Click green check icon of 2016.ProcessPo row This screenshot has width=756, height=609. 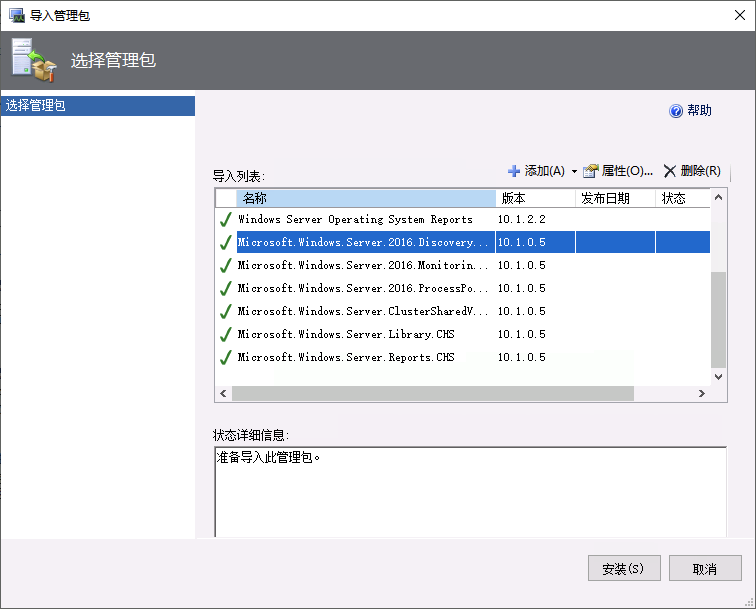pos(226,288)
